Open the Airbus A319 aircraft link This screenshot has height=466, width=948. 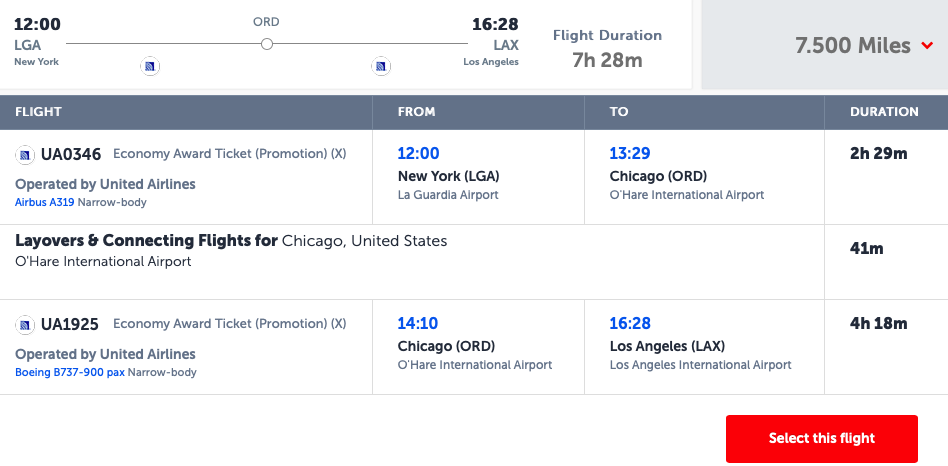[x=45, y=202]
